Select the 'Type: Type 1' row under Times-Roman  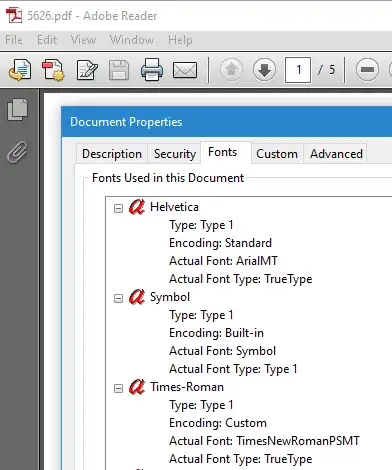(201, 405)
